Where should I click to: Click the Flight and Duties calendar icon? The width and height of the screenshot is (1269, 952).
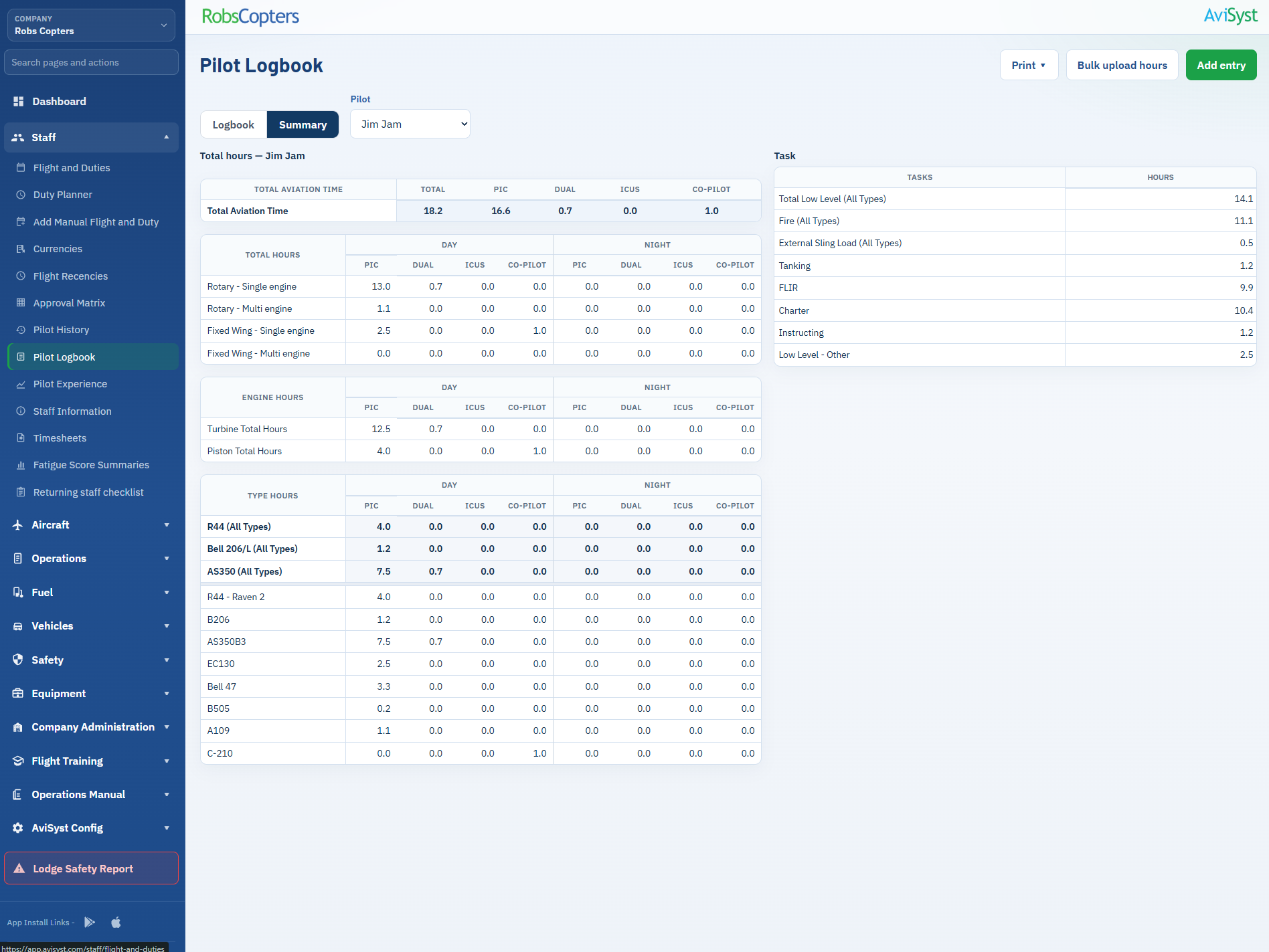(21, 167)
